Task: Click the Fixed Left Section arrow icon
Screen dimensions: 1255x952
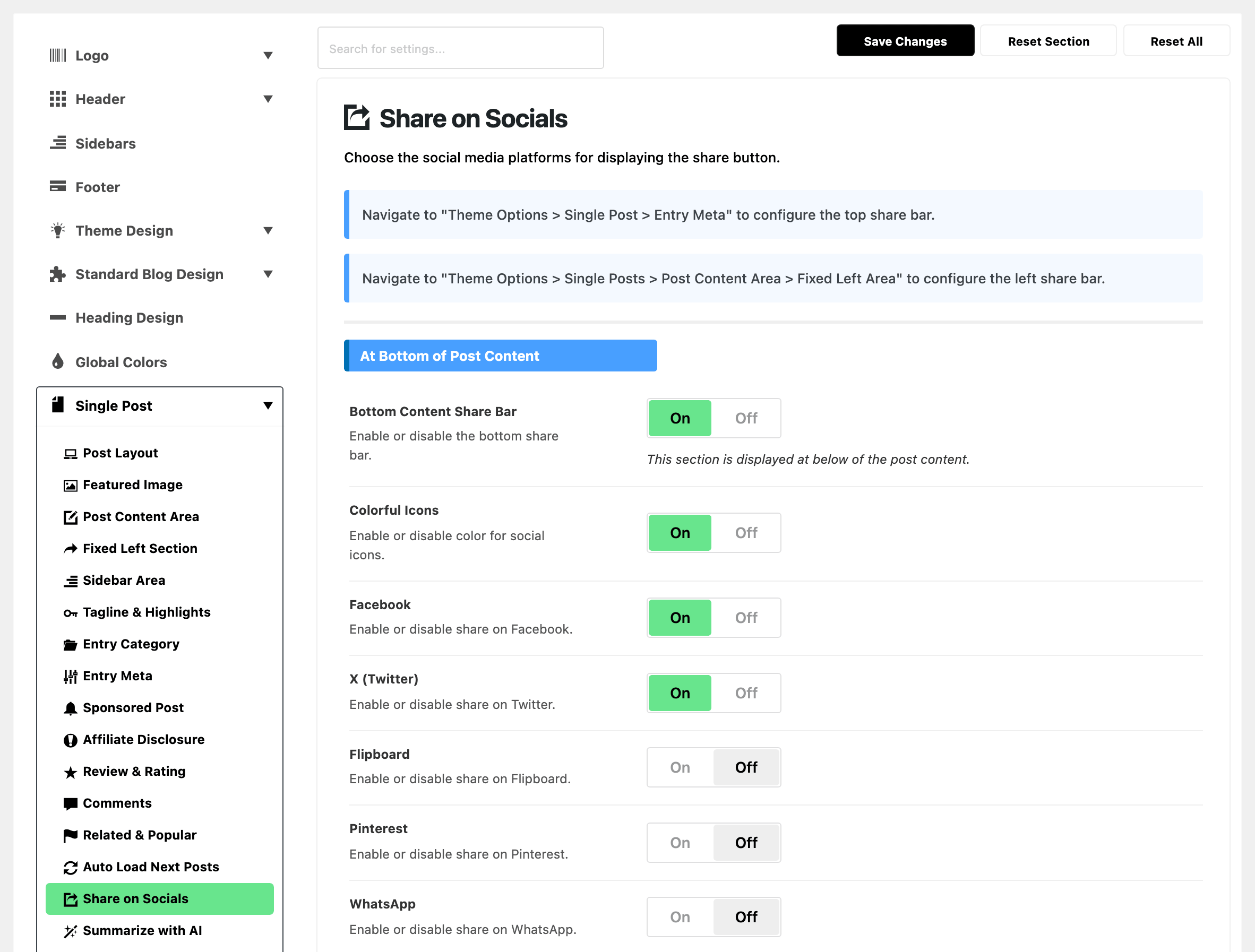Action: tap(71, 549)
